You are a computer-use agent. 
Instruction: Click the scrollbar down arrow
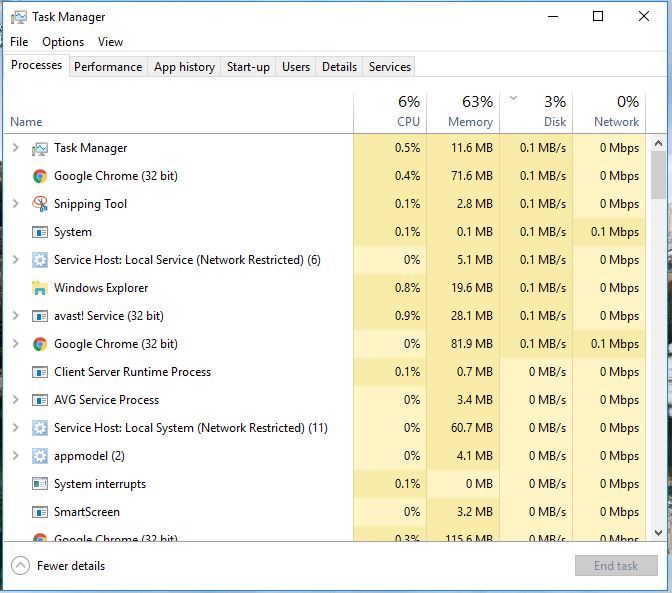(658, 533)
